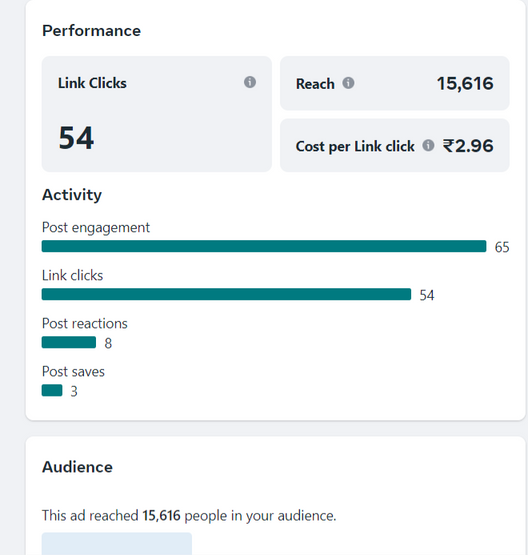This screenshot has height=555, width=528.
Task: Click the Audience section heading
Action: click(x=77, y=467)
